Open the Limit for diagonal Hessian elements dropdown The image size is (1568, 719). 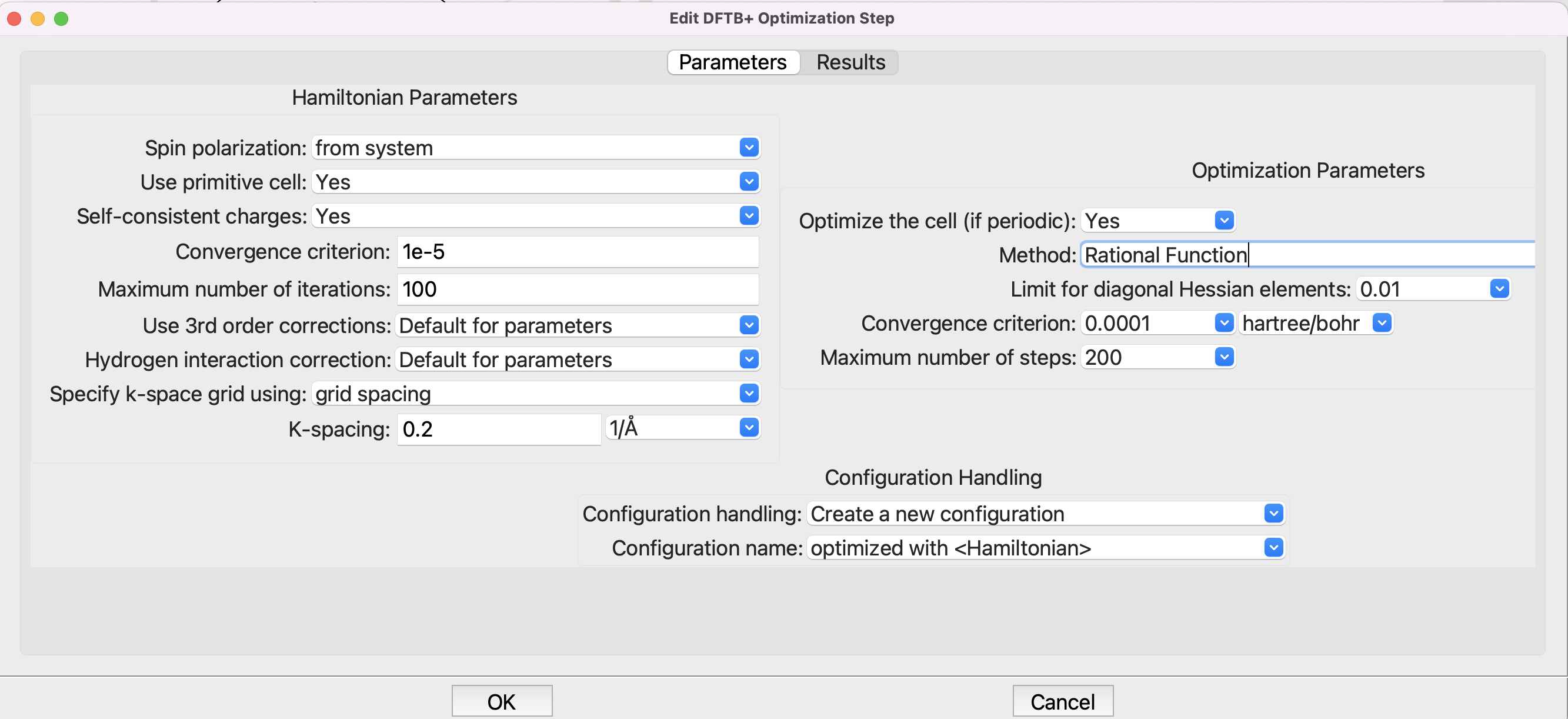[1433, 289]
